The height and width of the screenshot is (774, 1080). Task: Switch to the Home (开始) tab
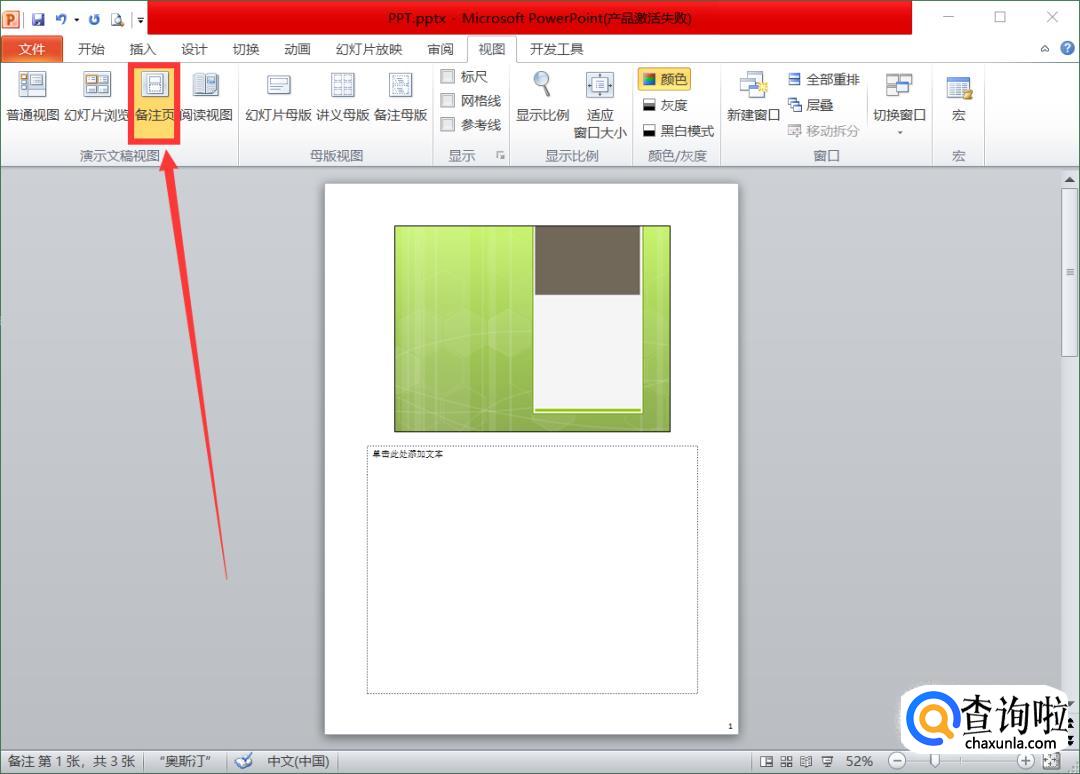coord(91,49)
